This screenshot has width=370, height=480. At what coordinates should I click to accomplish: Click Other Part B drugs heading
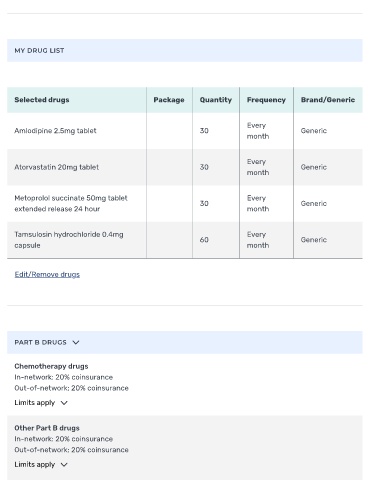tap(47, 428)
